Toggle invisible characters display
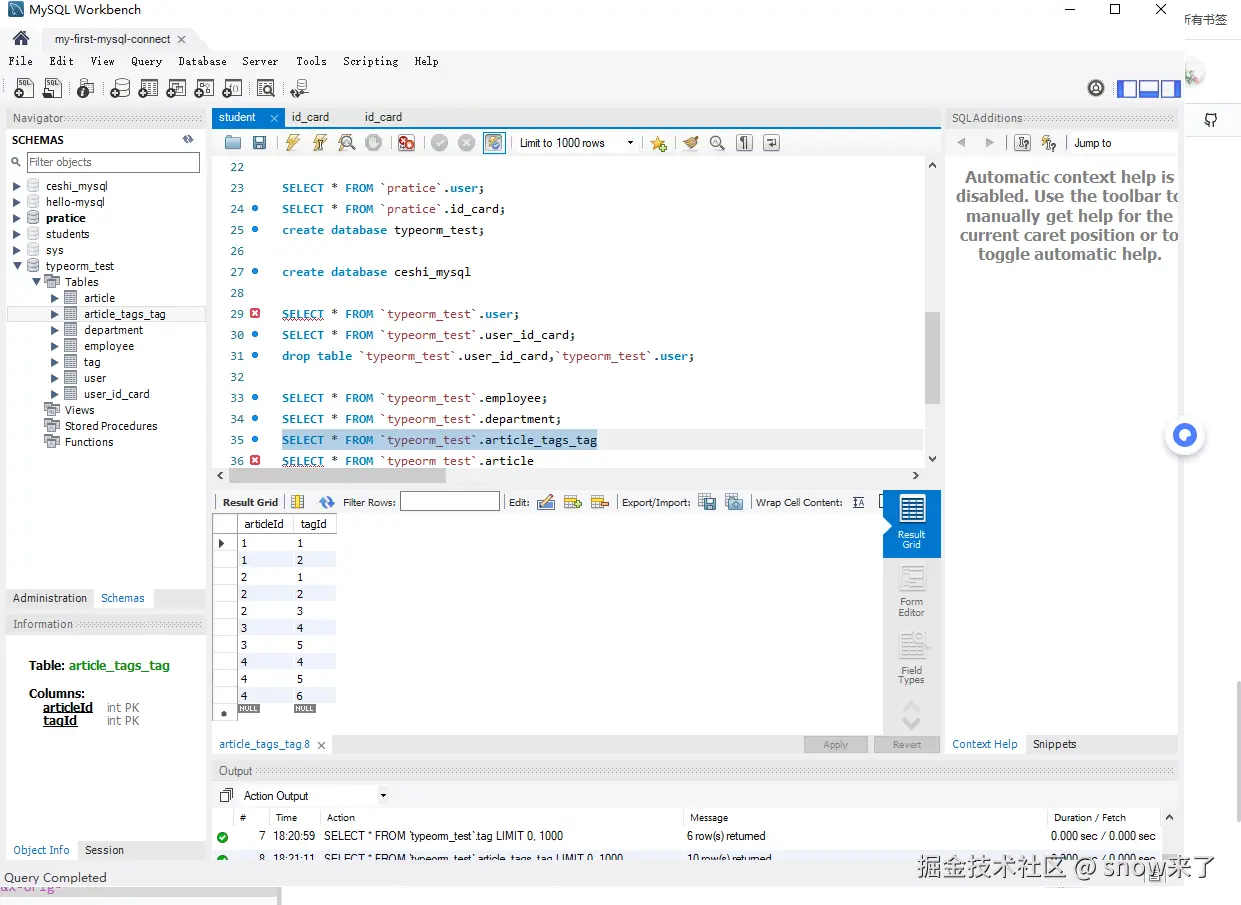This screenshot has height=905, width=1241. click(x=744, y=143)
